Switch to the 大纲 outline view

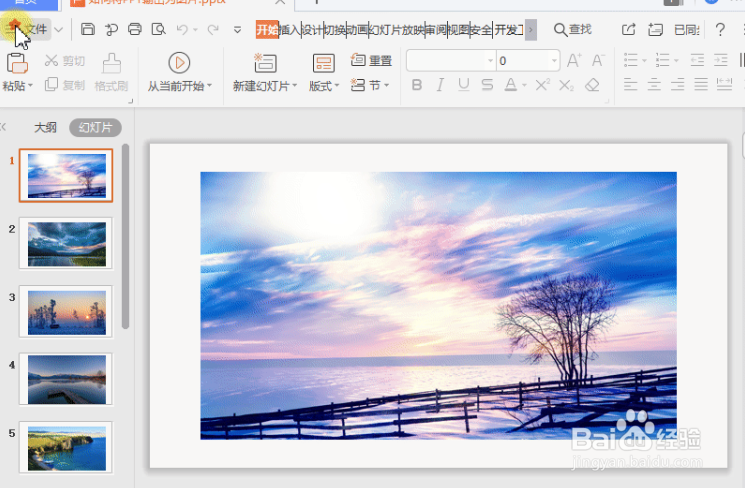tap(46, 127)
